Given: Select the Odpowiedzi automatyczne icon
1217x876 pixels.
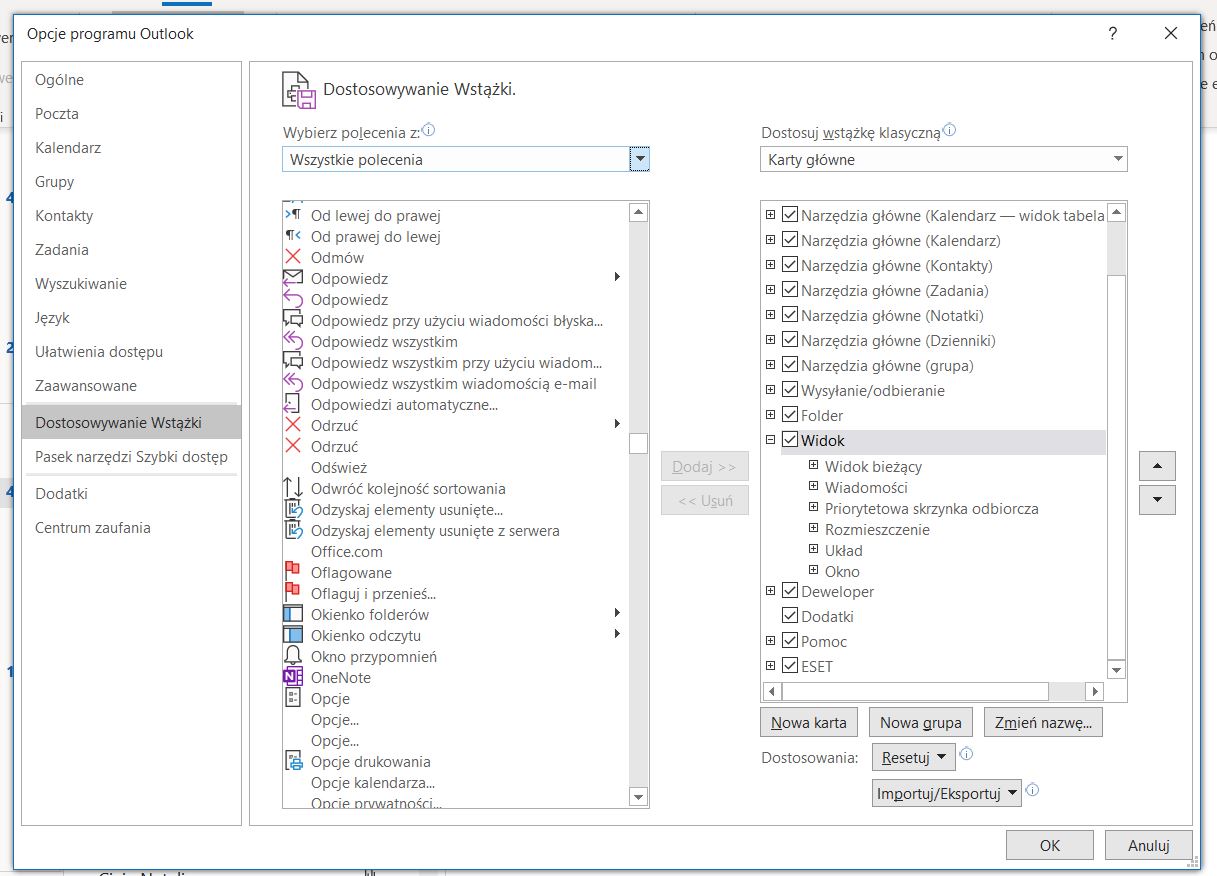Looking at the screenshot, I should tap(293, 404).
